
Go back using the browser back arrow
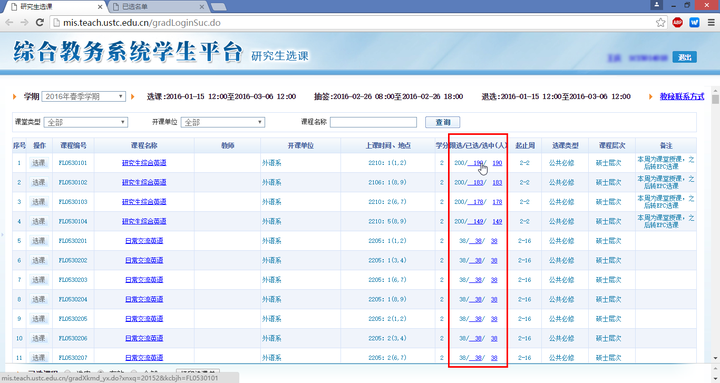[9, 23]
